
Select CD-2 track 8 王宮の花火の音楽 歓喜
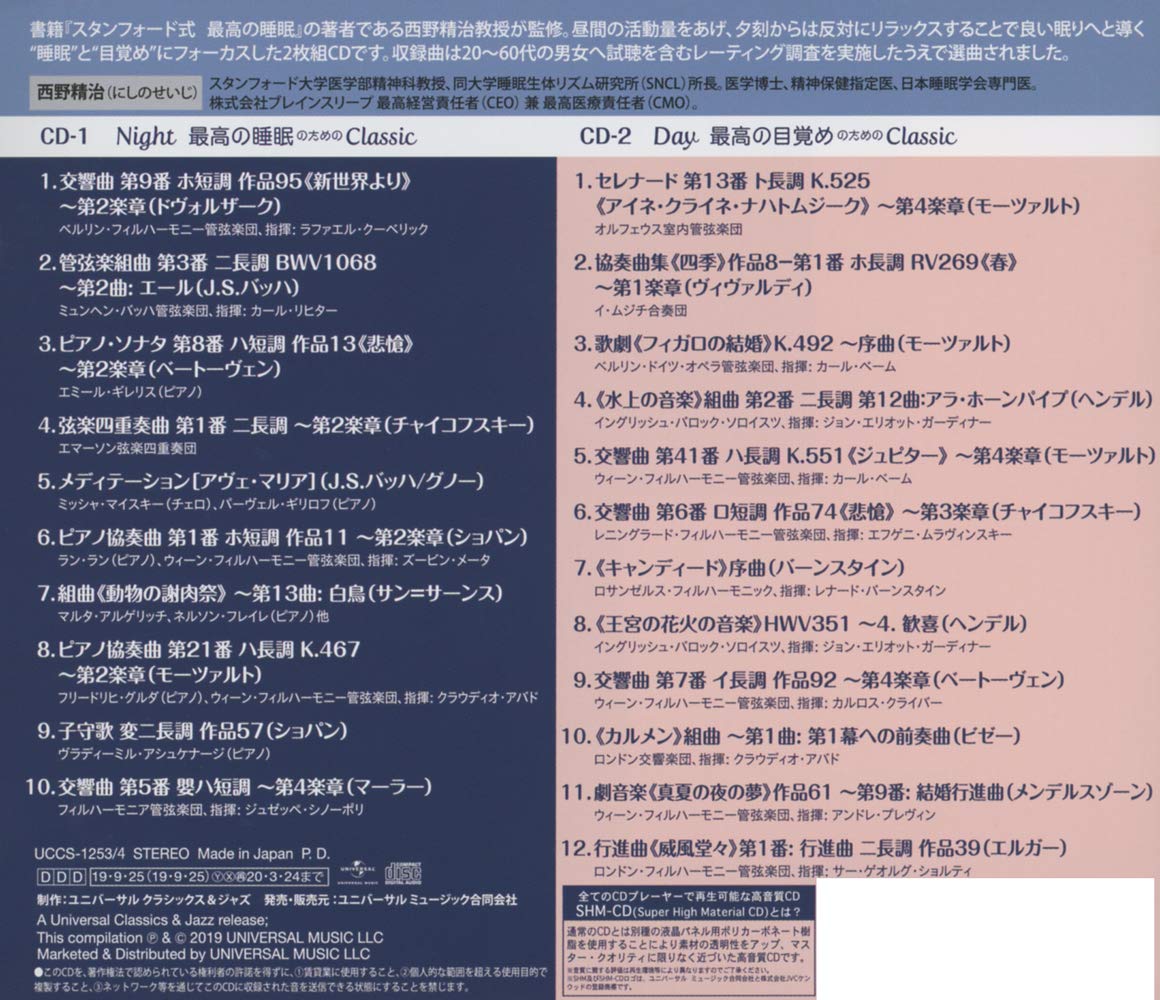pyautogui.click(x=800, y=624)
